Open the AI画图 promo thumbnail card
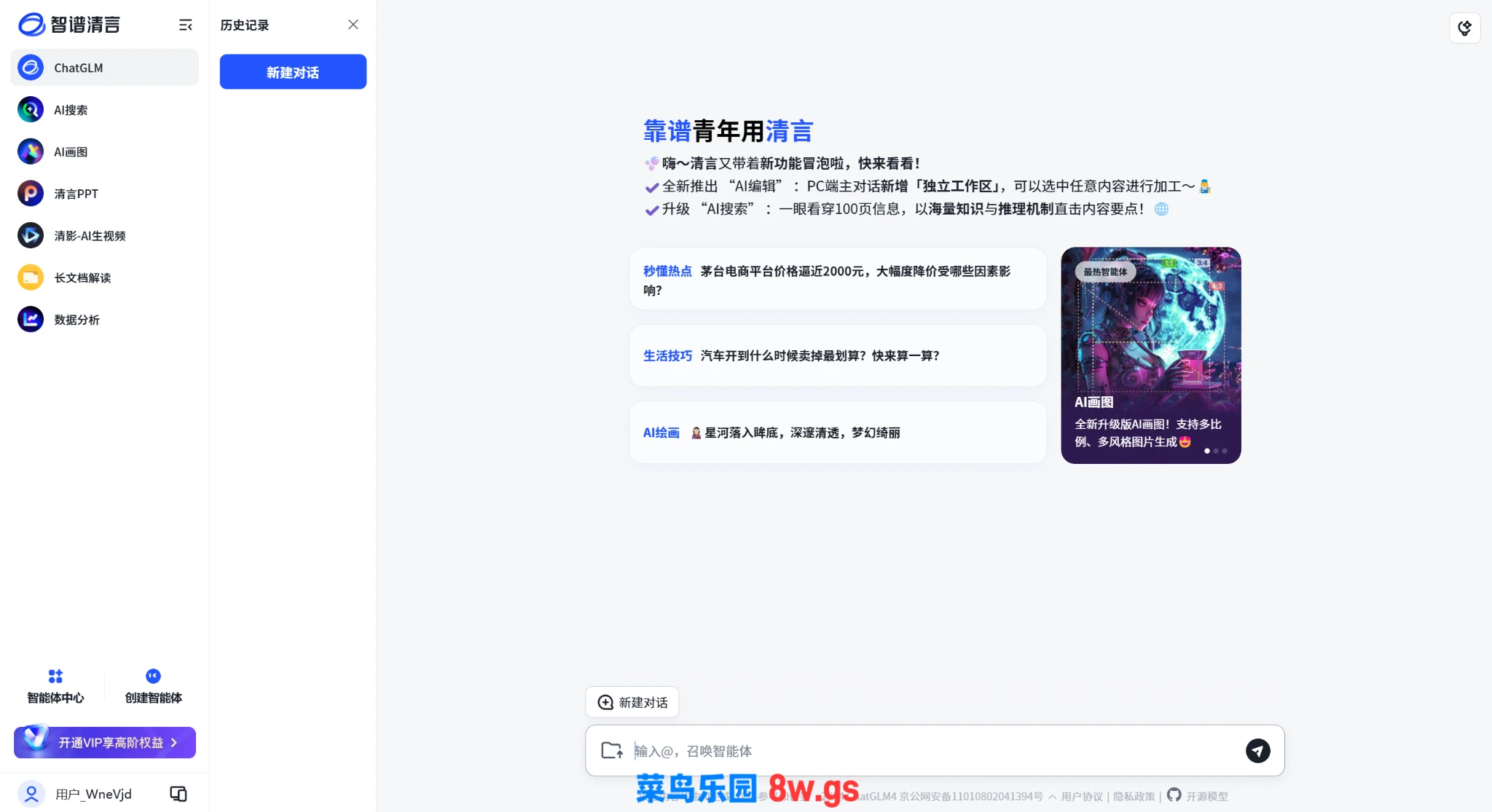This screenshot has height=812, width=1492. tap(1151, 355)
